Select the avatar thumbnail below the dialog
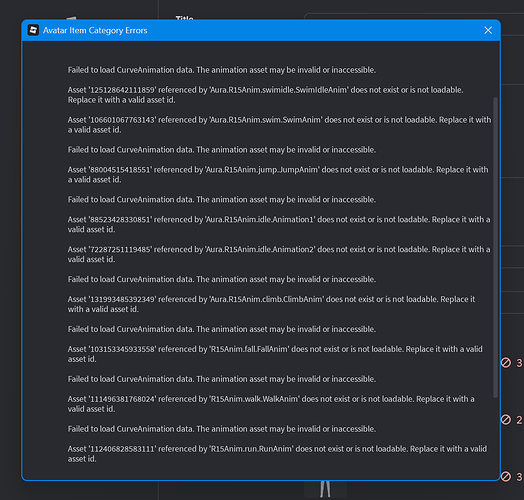This screenshot has height=500, width=524. [325, 489]
